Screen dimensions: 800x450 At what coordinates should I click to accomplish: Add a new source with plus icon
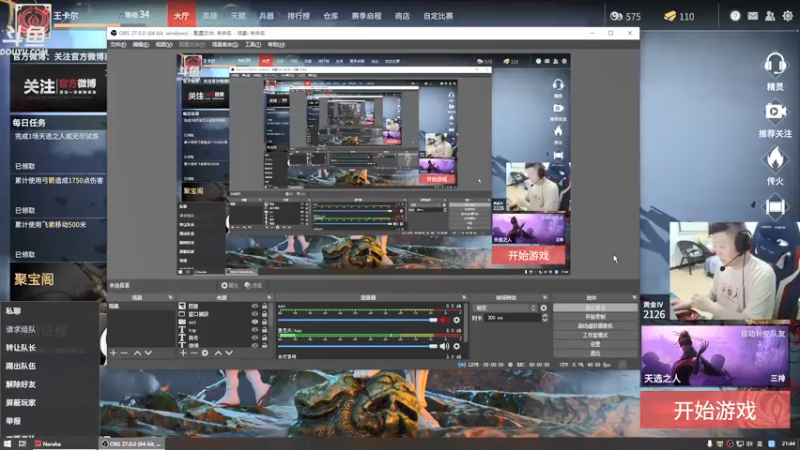click(x=183, y=353)
